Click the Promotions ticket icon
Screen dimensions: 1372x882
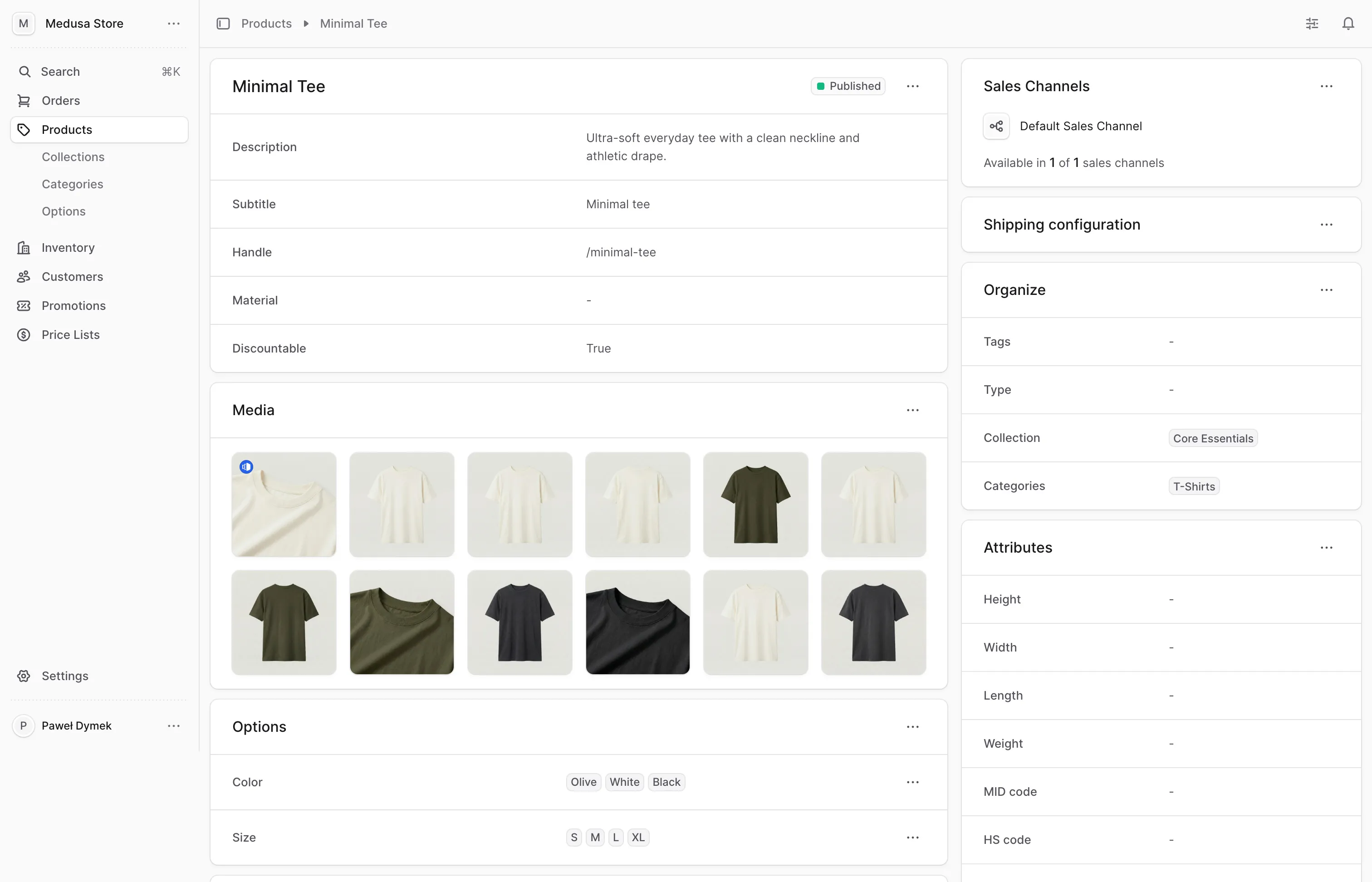tap(24, 306)
